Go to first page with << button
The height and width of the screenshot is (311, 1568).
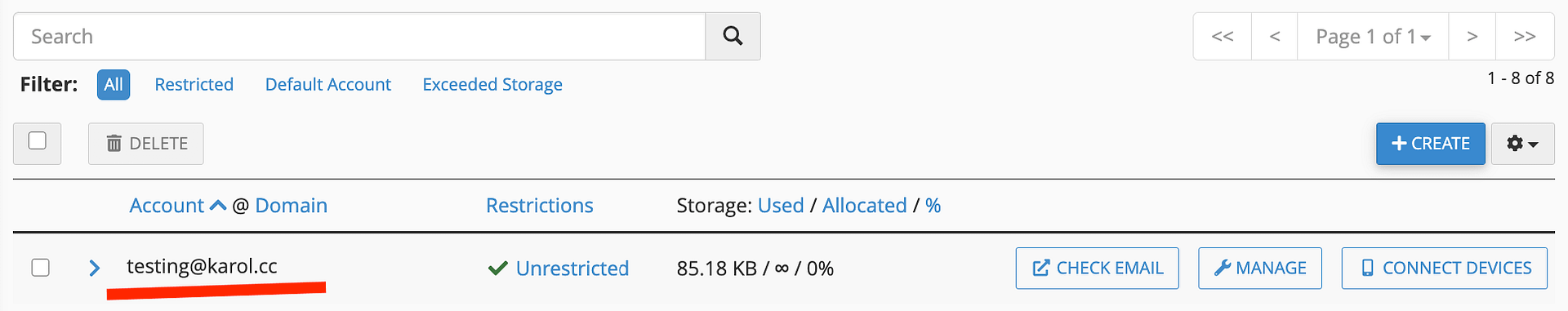point(1222,36)
